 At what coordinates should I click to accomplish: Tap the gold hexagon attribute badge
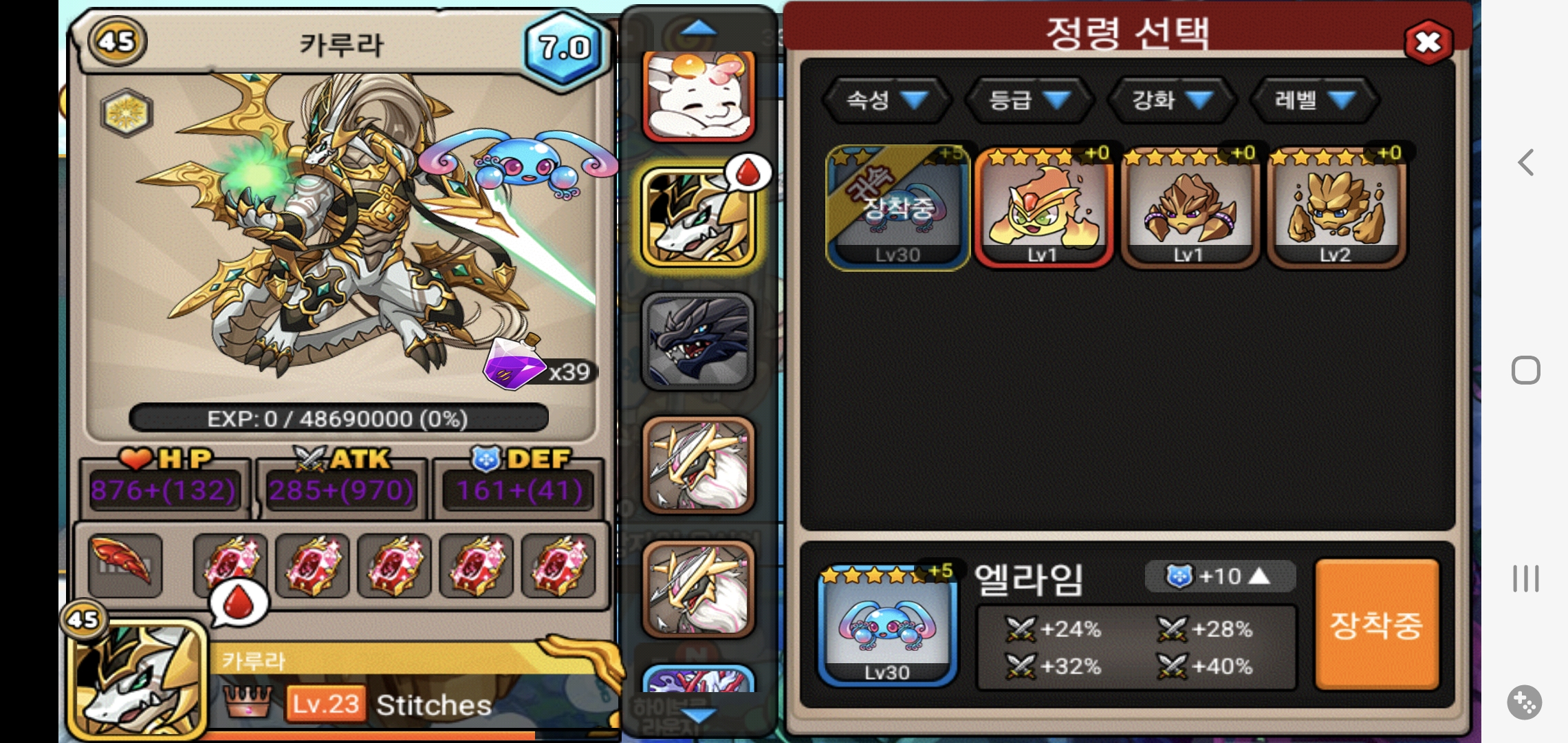[x=127, y=112]
